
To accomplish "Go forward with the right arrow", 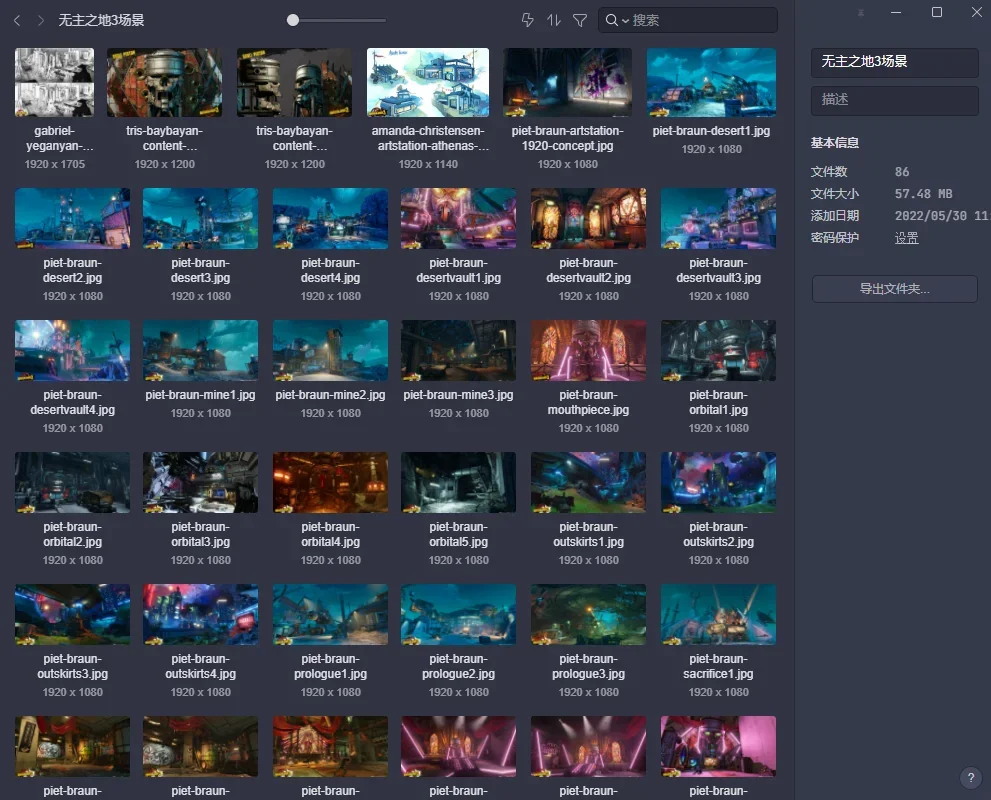I will 40,20.
